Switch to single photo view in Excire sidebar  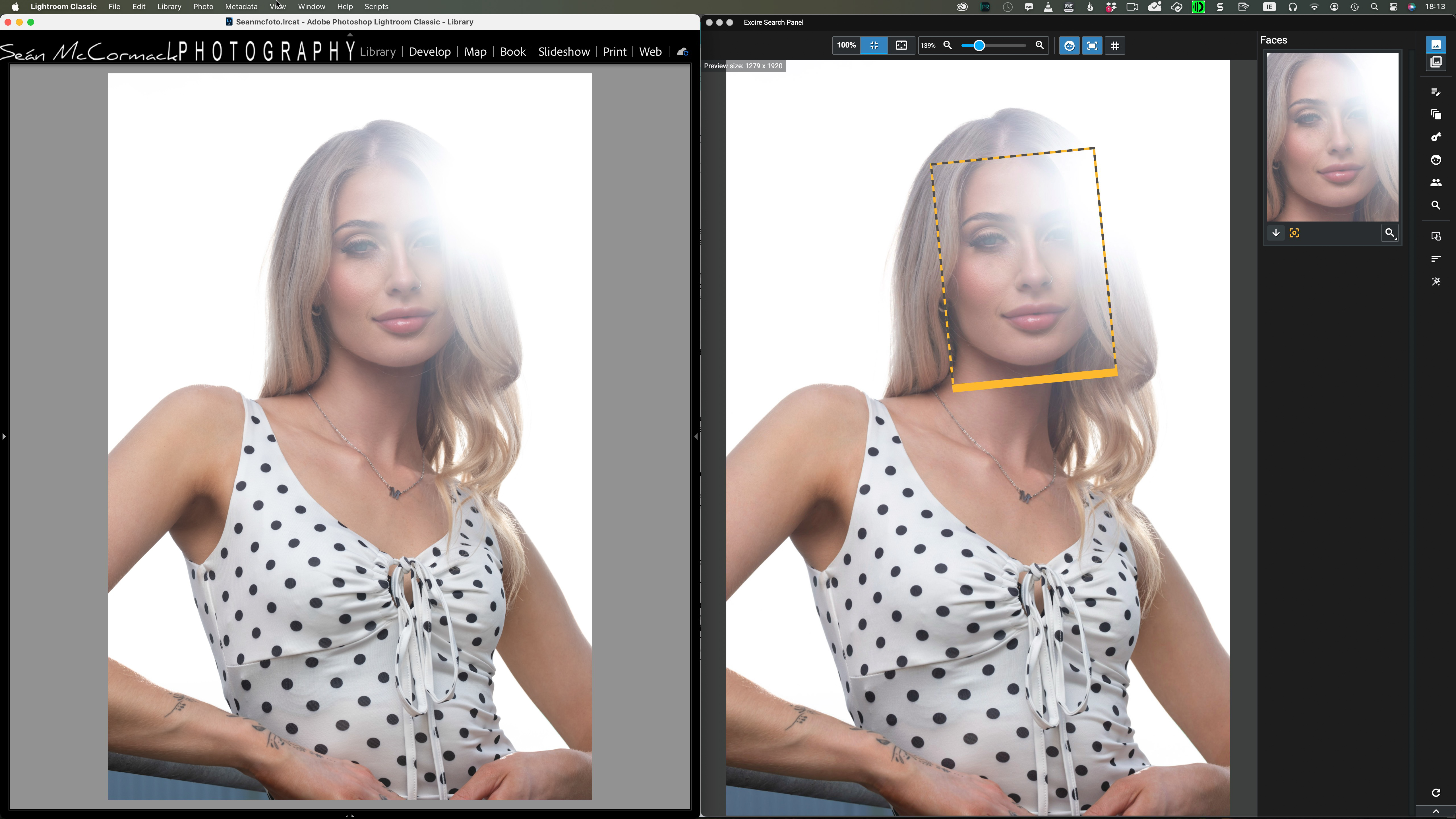point(1436,45)
